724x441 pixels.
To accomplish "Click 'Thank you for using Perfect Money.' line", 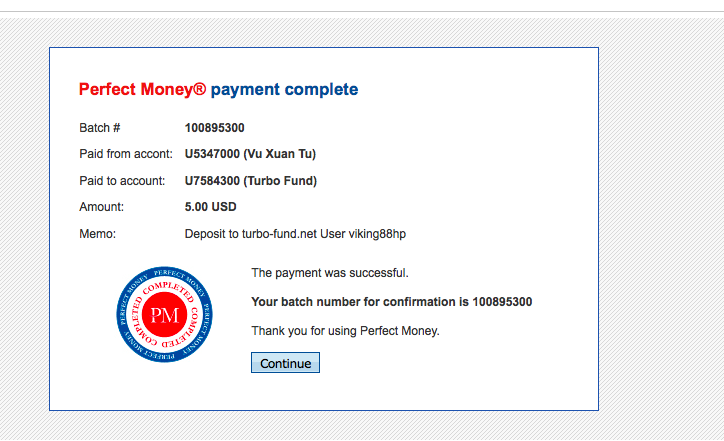I will click(345, 331).
